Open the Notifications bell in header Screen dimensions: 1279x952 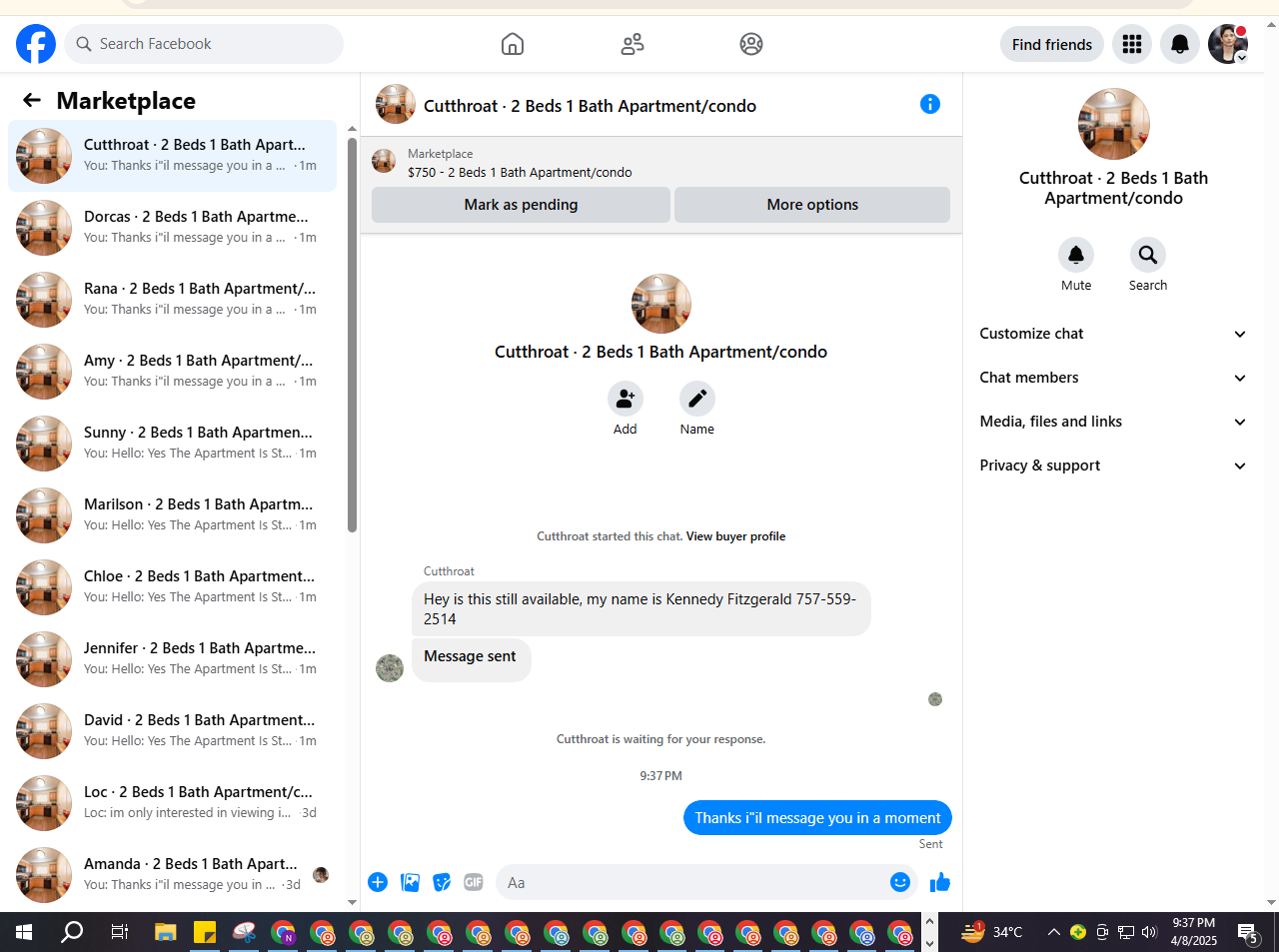(1180, 44)
